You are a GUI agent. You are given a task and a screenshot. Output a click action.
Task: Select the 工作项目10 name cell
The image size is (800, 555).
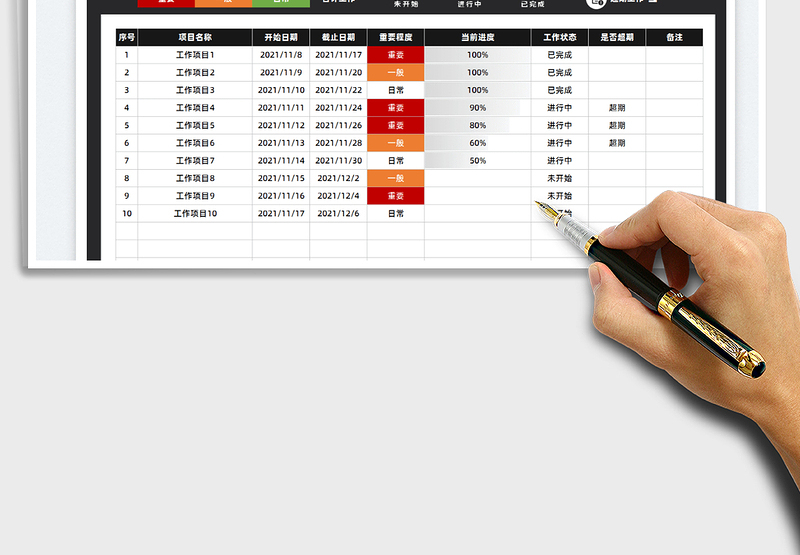[x=194, y=213]
